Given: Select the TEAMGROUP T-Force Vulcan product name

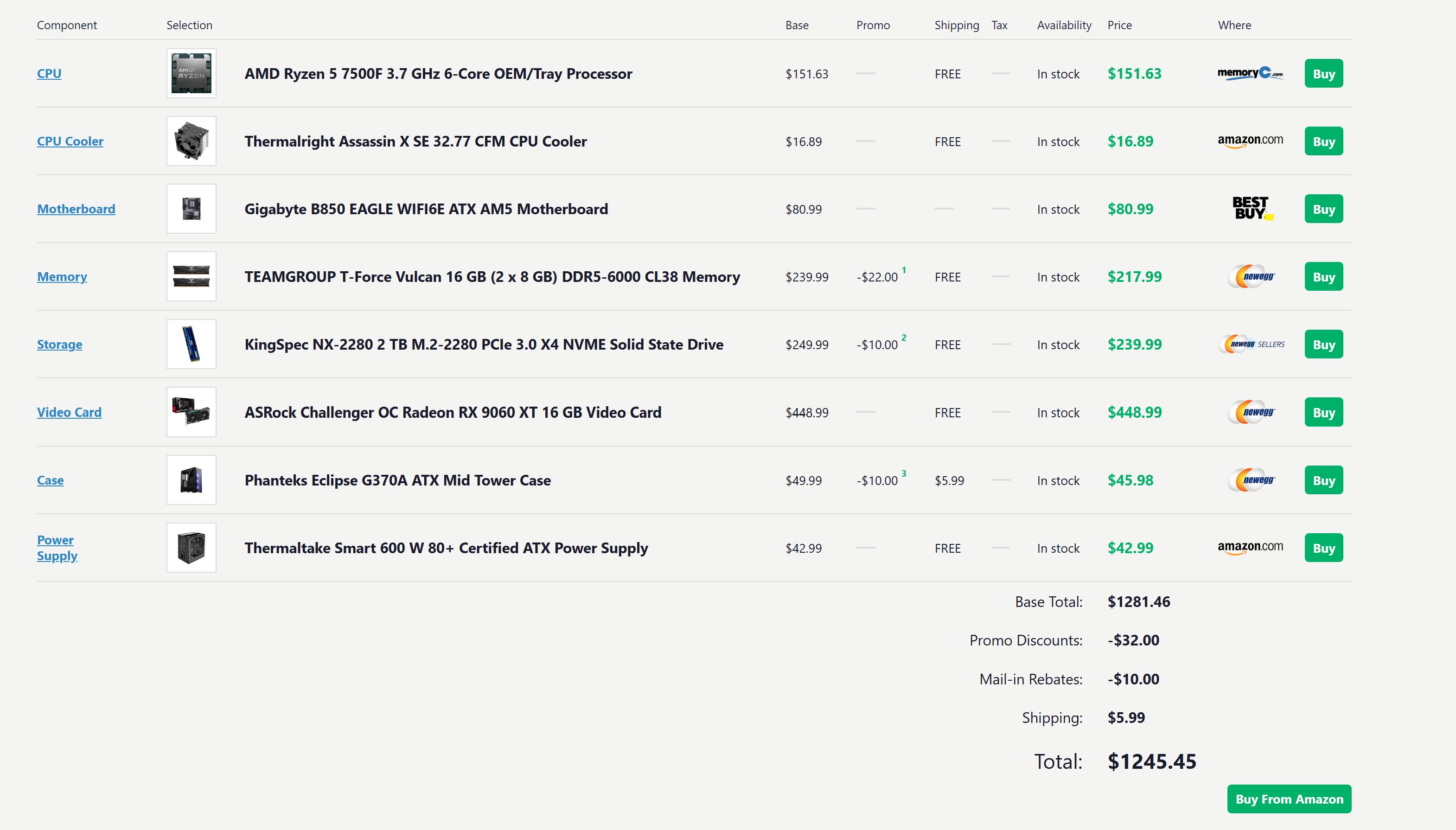Looking at the screenshot, I should tap(492, 277).
